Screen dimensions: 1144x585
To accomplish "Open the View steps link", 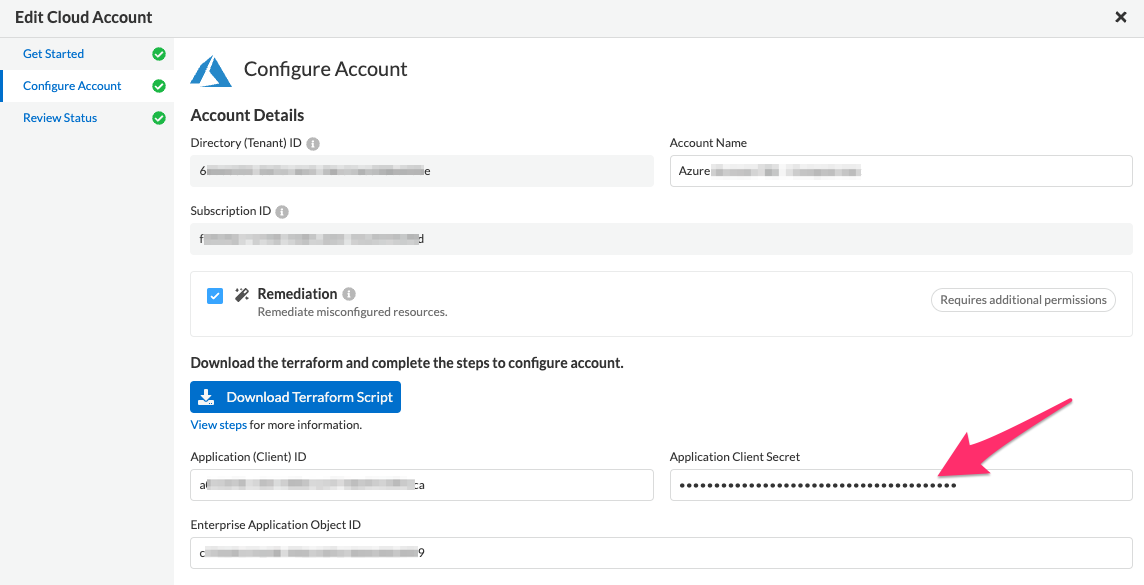I will click(x=218, y=424).
